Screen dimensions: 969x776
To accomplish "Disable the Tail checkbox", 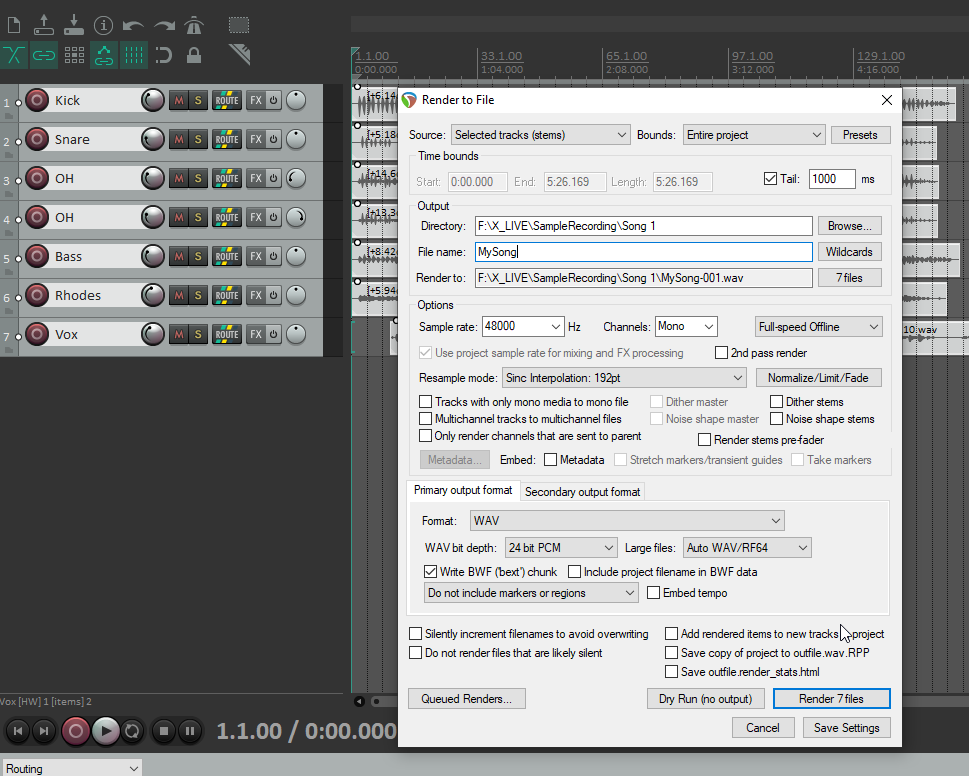I will 770,179.
